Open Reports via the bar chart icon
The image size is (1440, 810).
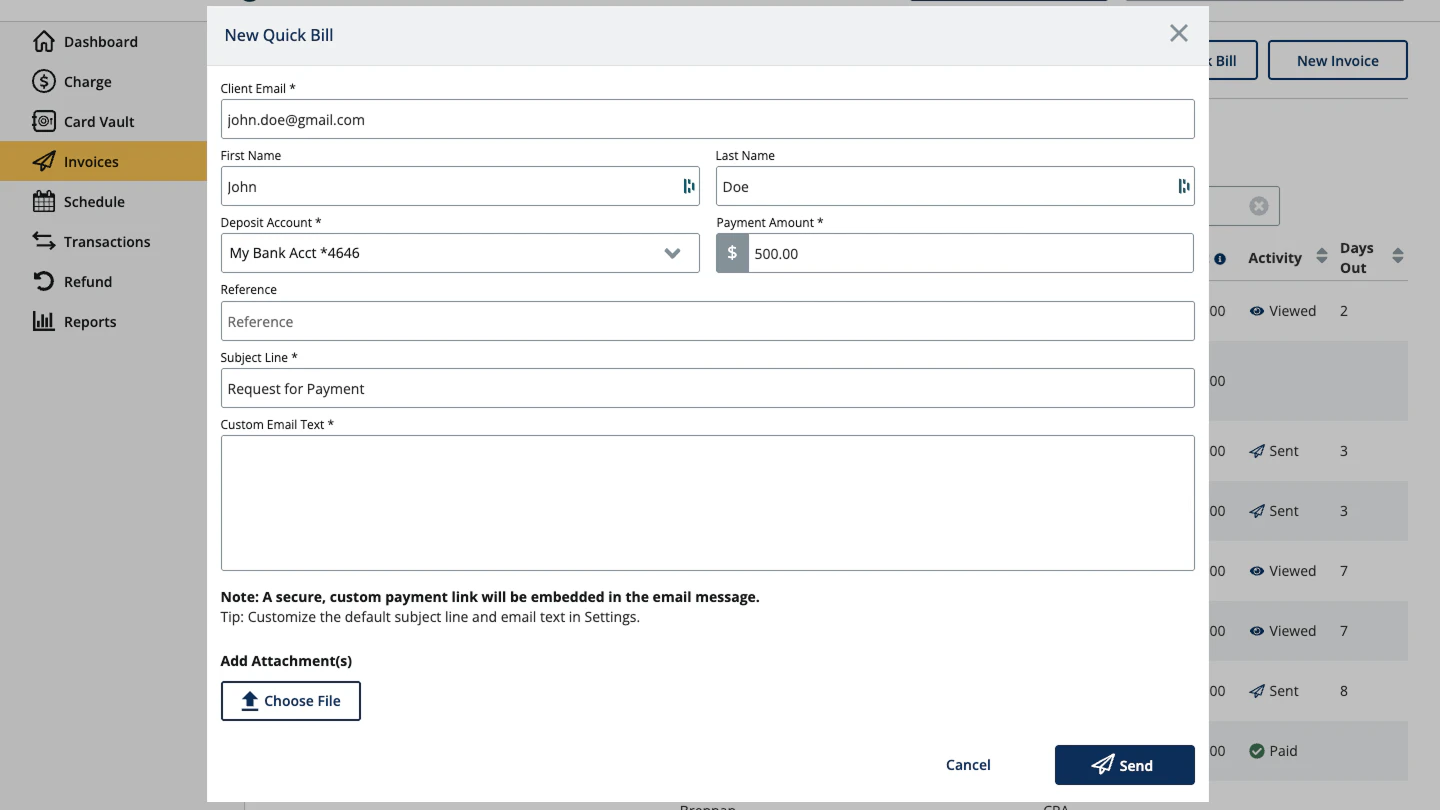43,321
